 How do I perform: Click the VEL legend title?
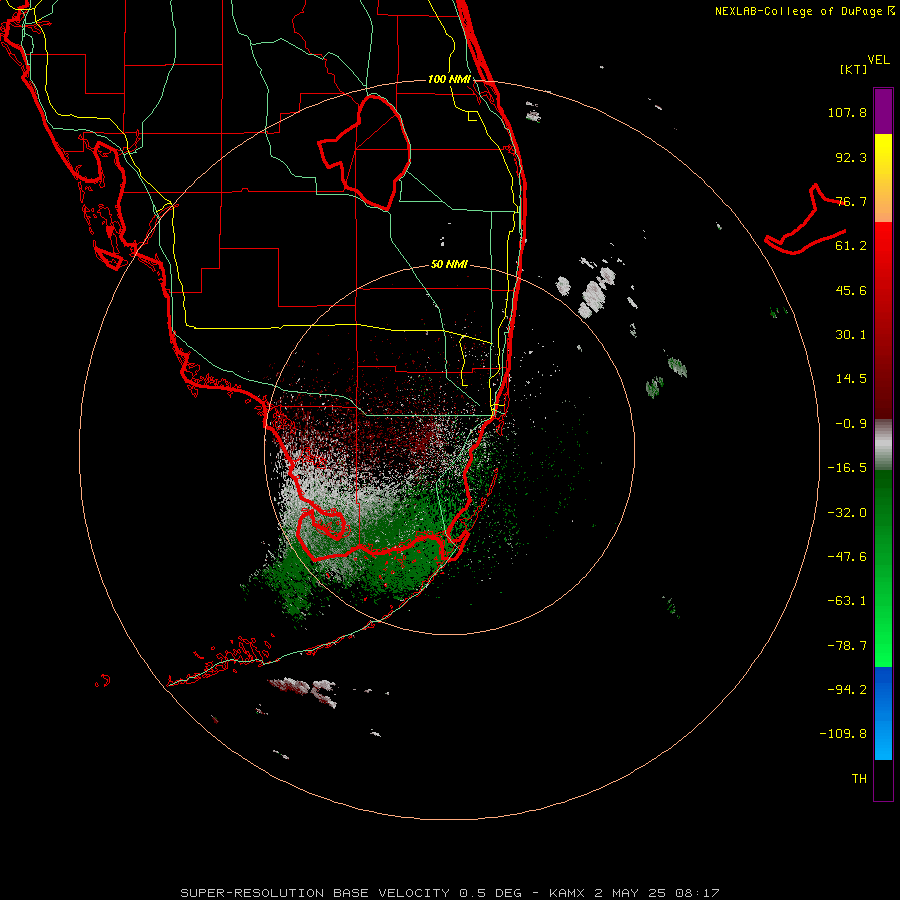(x=878, y=59)
